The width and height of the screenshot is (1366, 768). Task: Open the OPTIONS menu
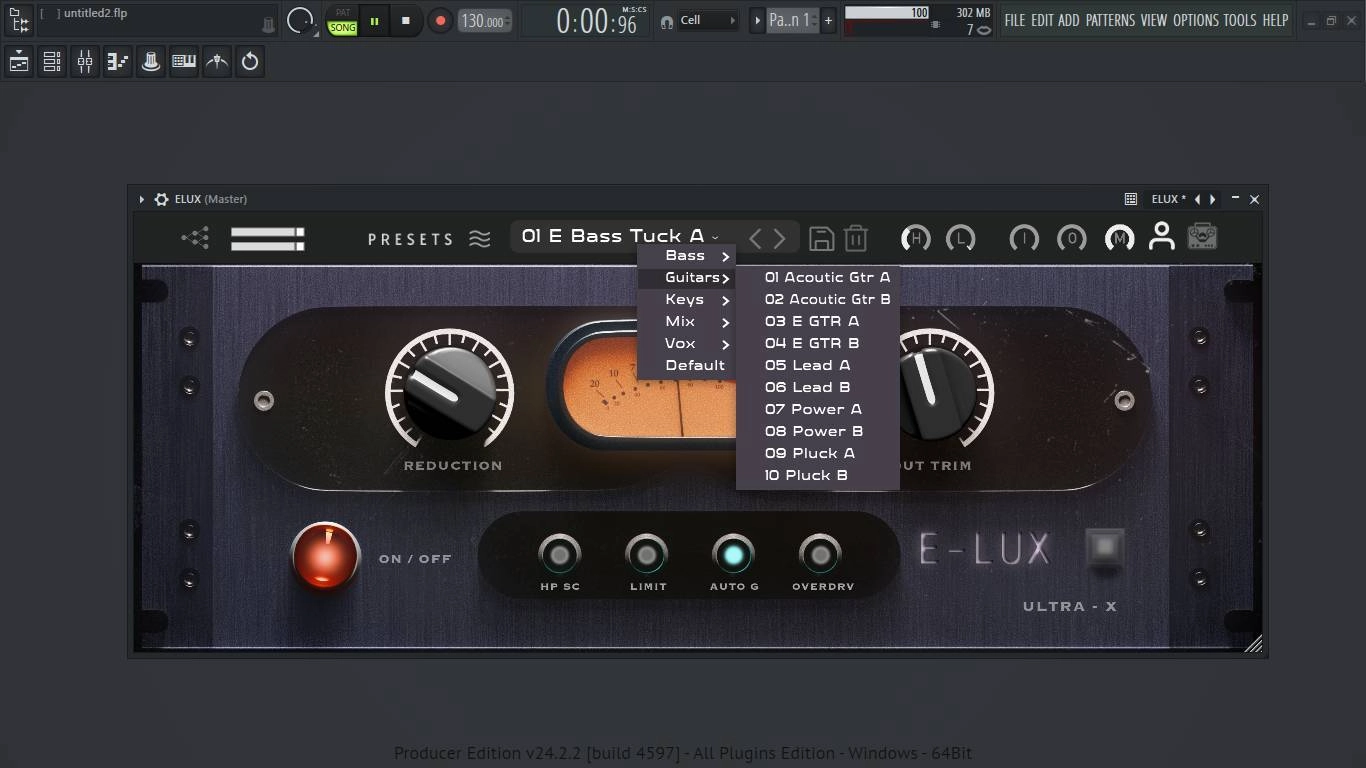(1195, 20)
